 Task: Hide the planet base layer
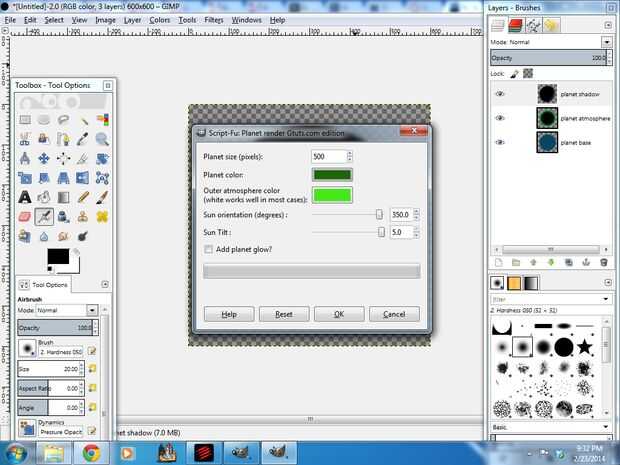[x=500, y=142]
